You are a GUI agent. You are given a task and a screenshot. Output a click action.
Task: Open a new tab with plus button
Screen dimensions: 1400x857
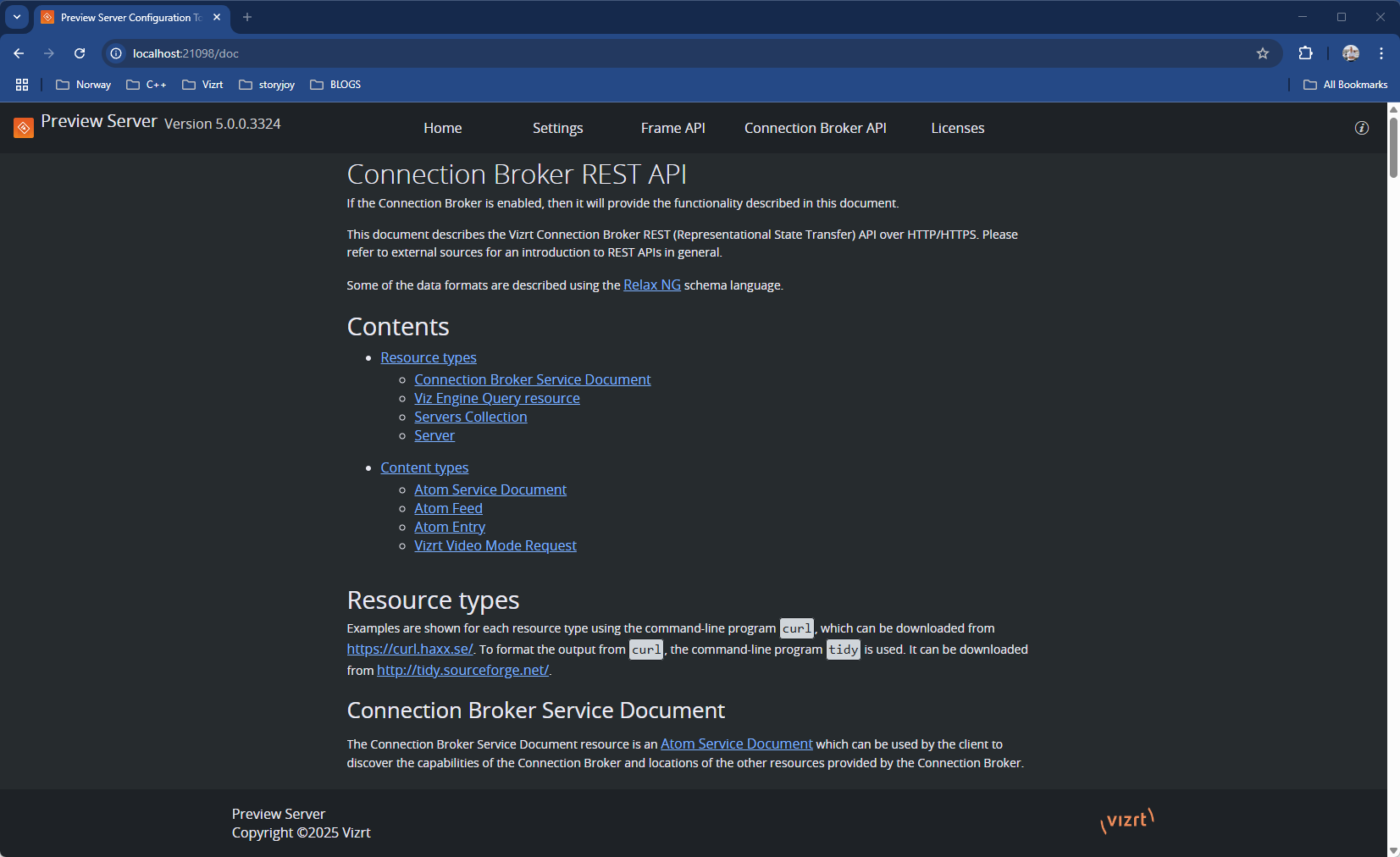[x=247, y=17]
